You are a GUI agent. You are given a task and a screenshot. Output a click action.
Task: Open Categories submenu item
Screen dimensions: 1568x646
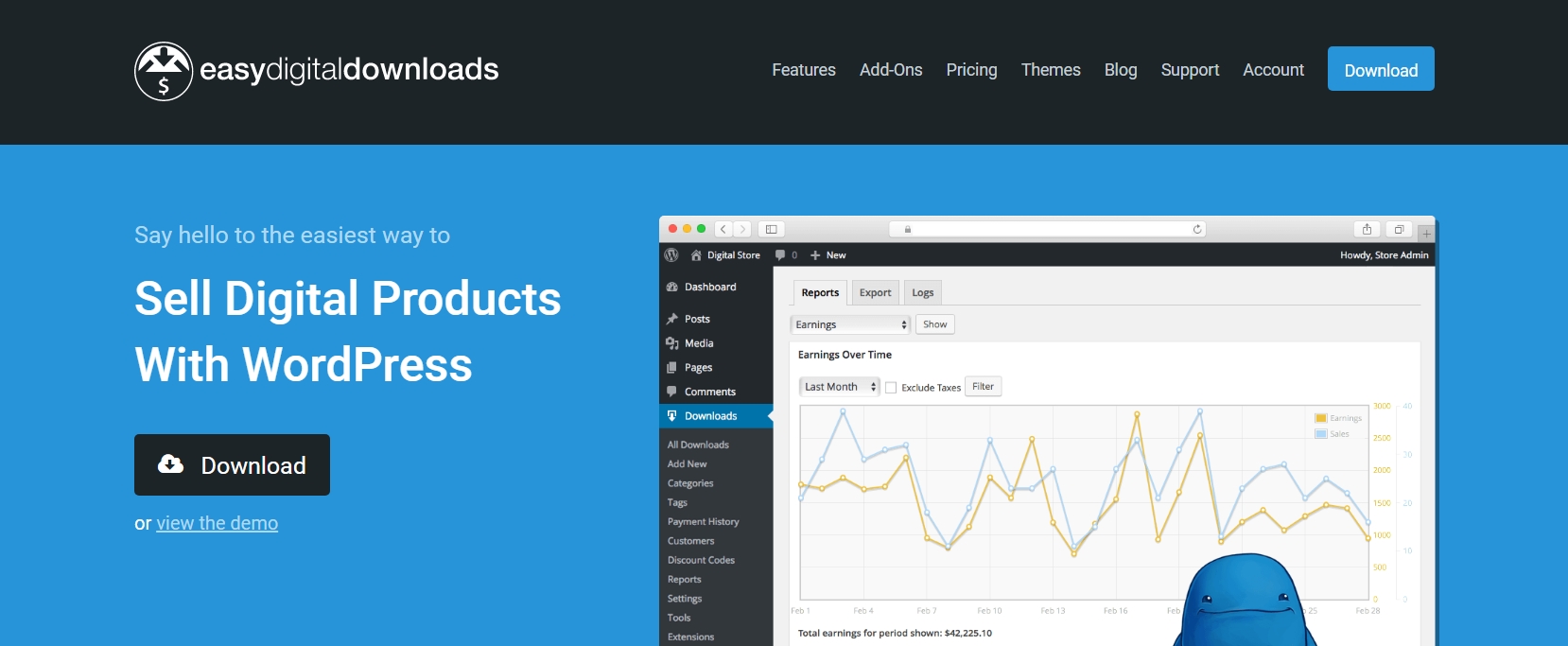(690, 483)
